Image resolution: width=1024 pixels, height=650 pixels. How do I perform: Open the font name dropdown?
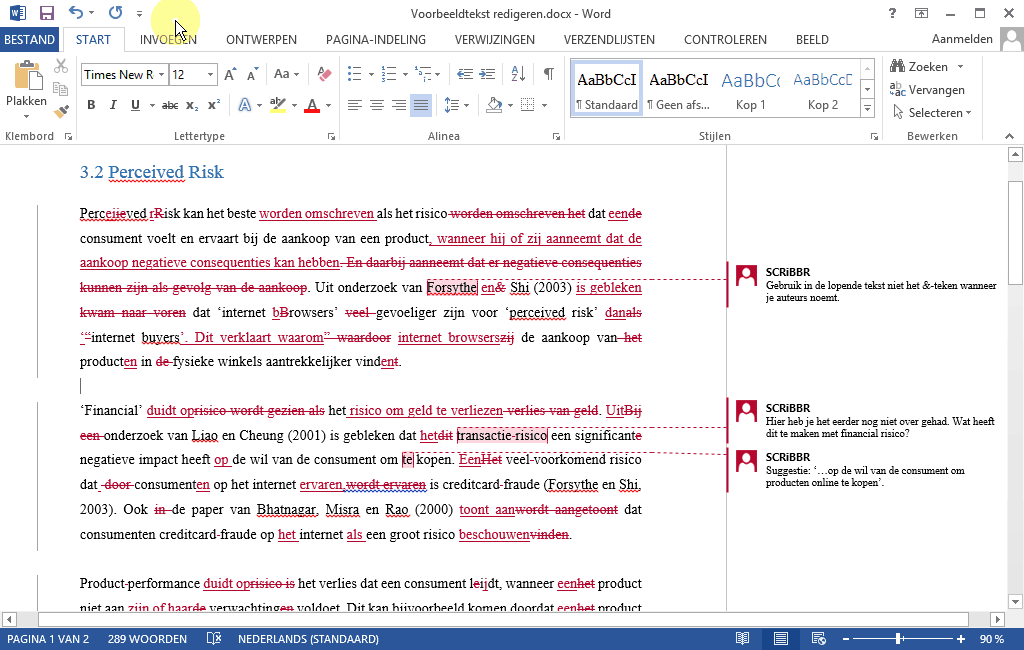tap(161, 74)
